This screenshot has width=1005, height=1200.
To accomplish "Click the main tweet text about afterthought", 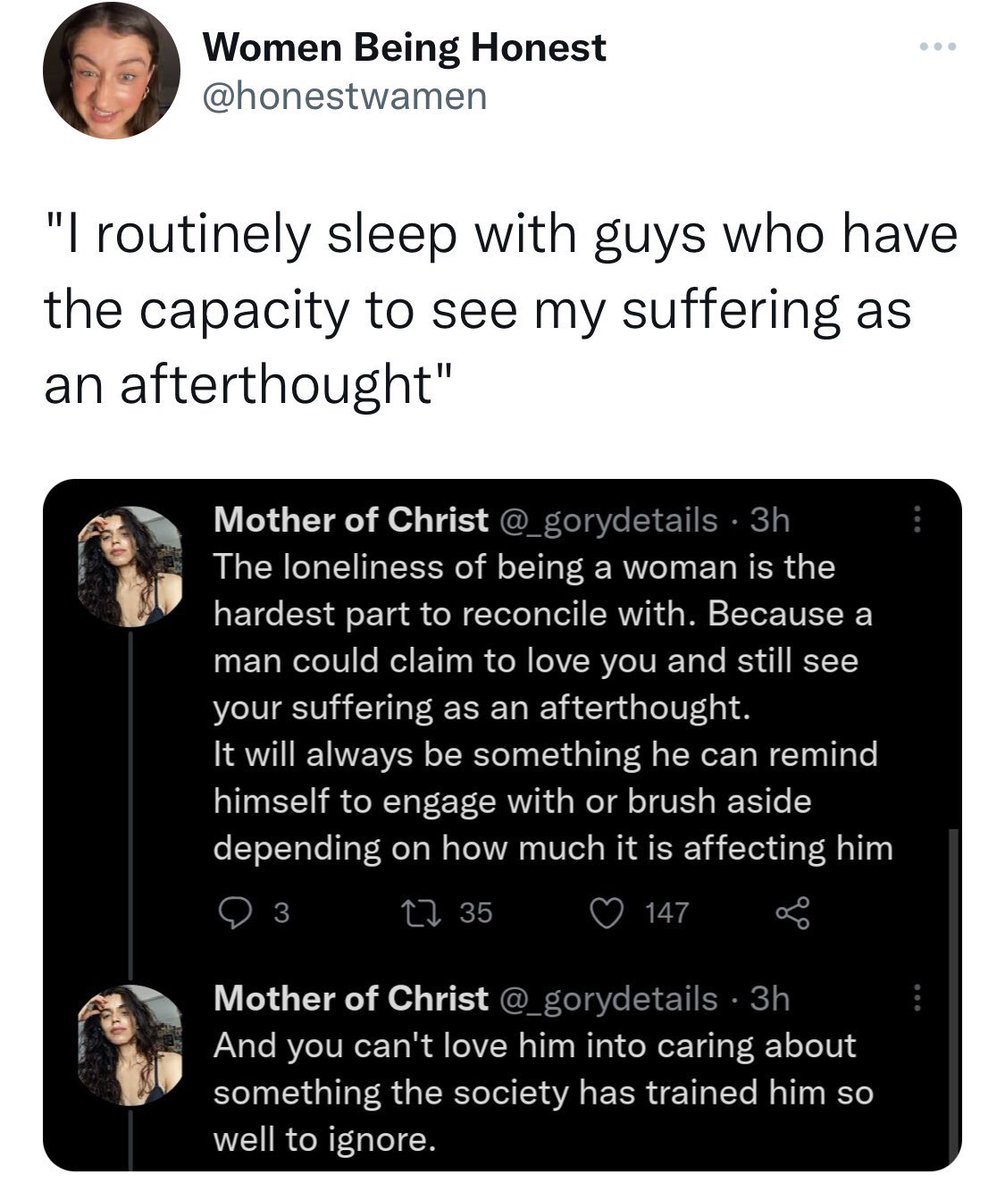I will pyautogui.click(x=501, y=308).
